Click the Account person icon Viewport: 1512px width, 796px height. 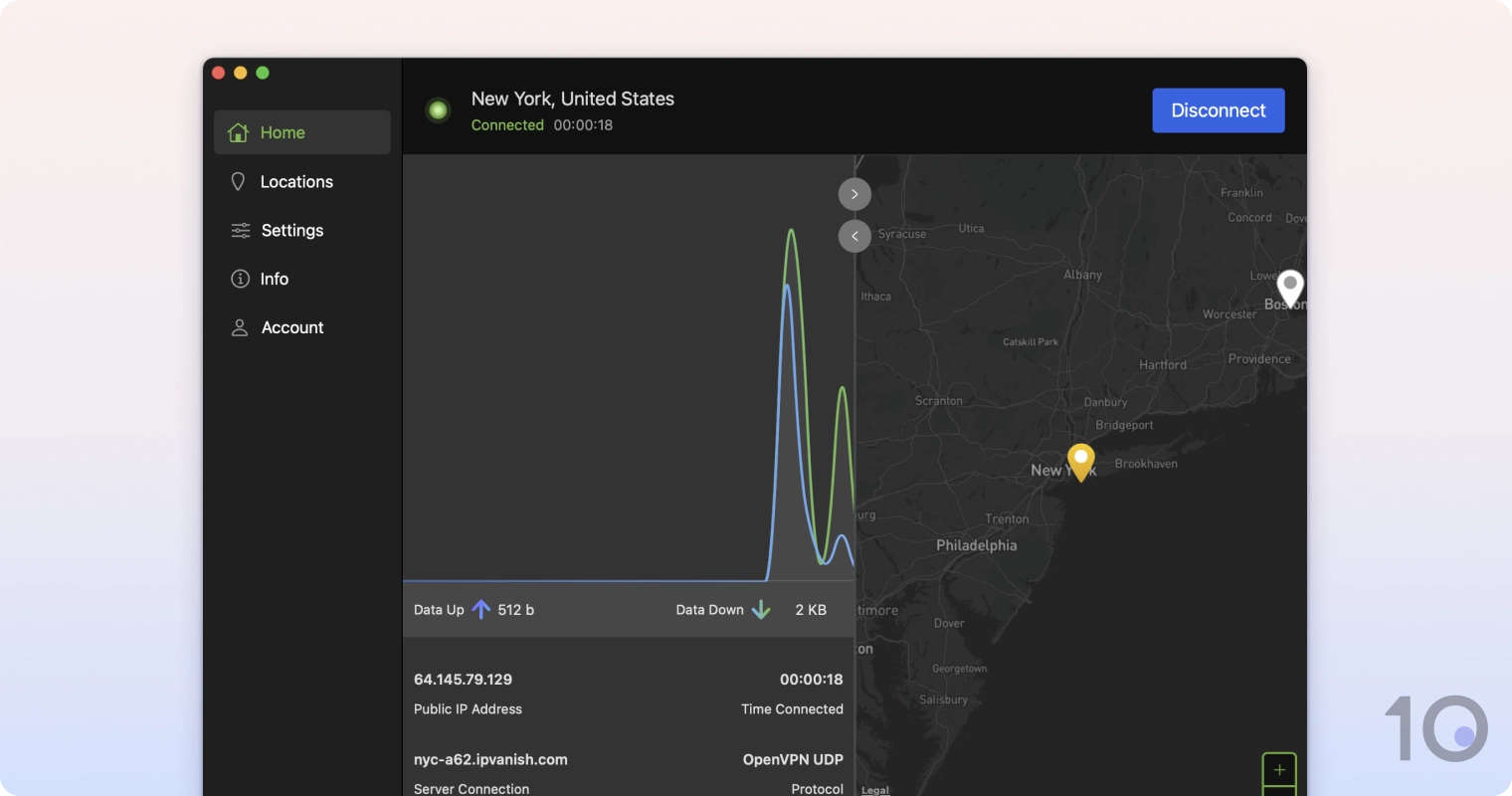point(240,327)
